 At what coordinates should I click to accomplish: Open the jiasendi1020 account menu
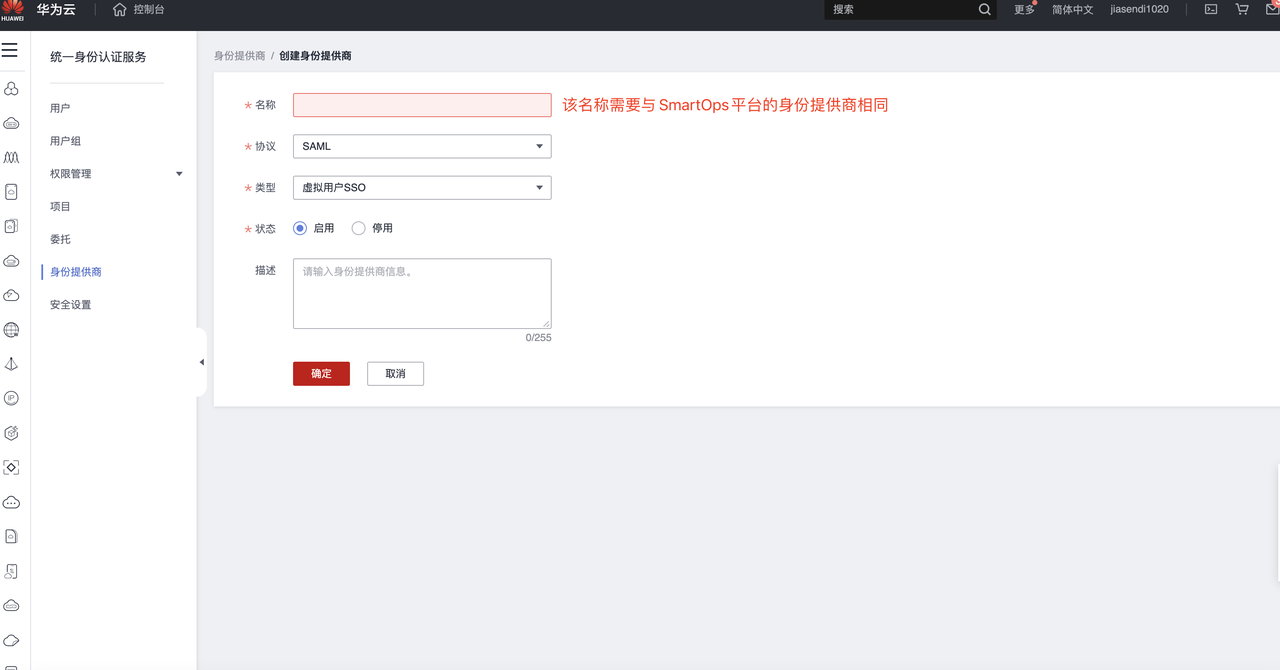pyautogui.click(x=1139, y=9)
